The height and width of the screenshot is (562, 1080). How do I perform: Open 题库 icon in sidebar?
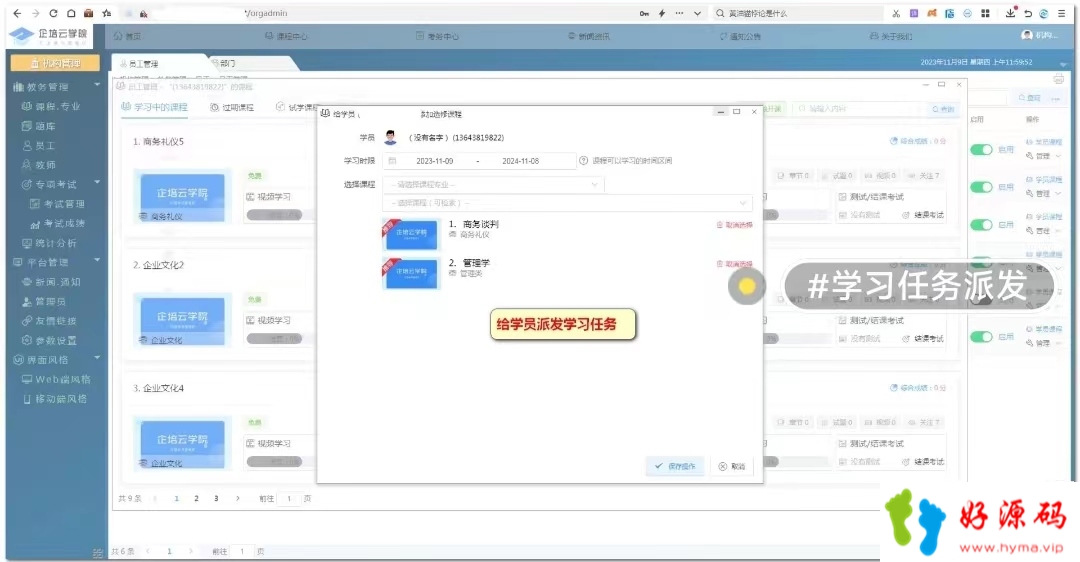[x=27, y=126]
